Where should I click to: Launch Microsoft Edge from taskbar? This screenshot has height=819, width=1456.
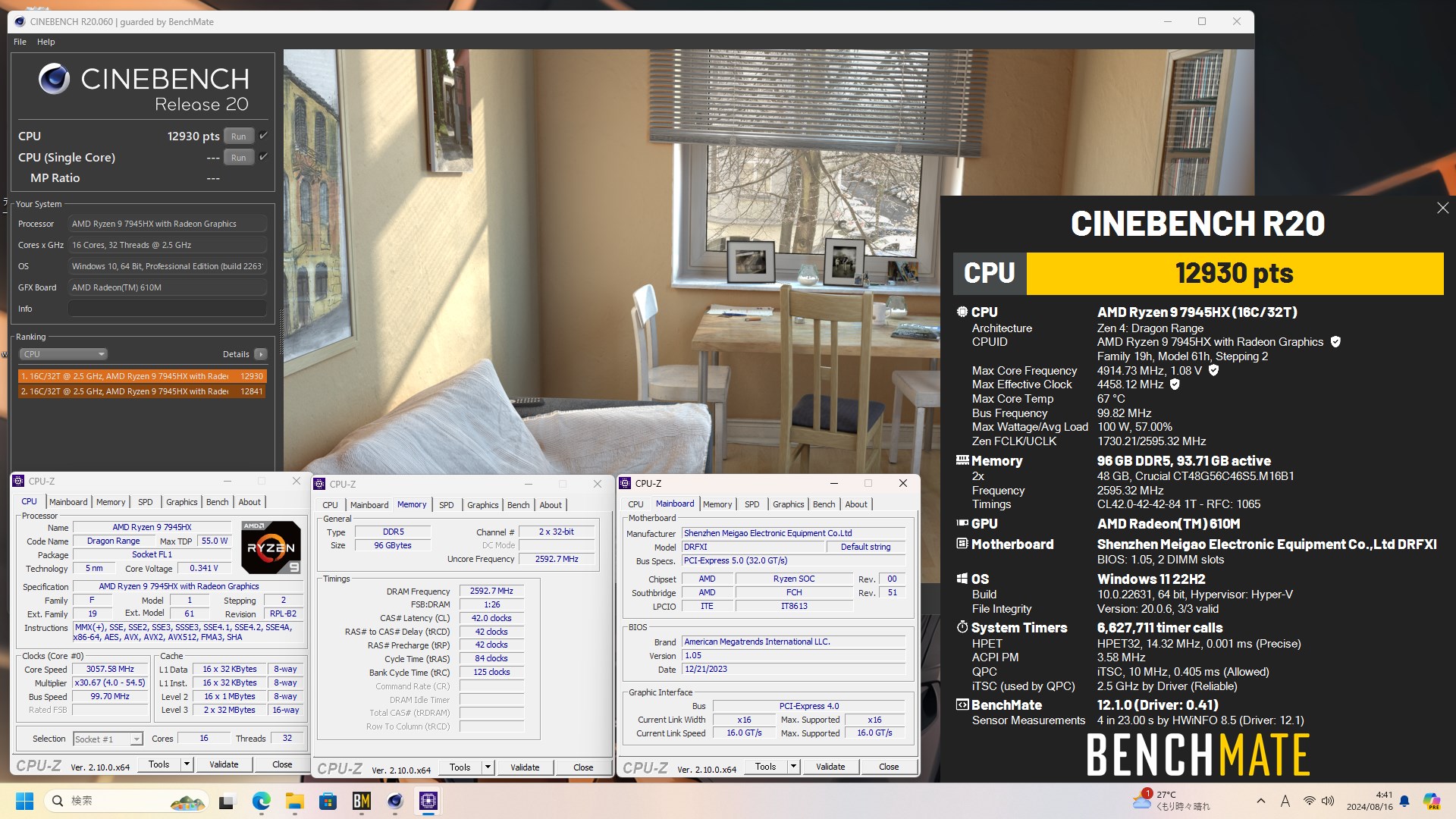[261, 801]
